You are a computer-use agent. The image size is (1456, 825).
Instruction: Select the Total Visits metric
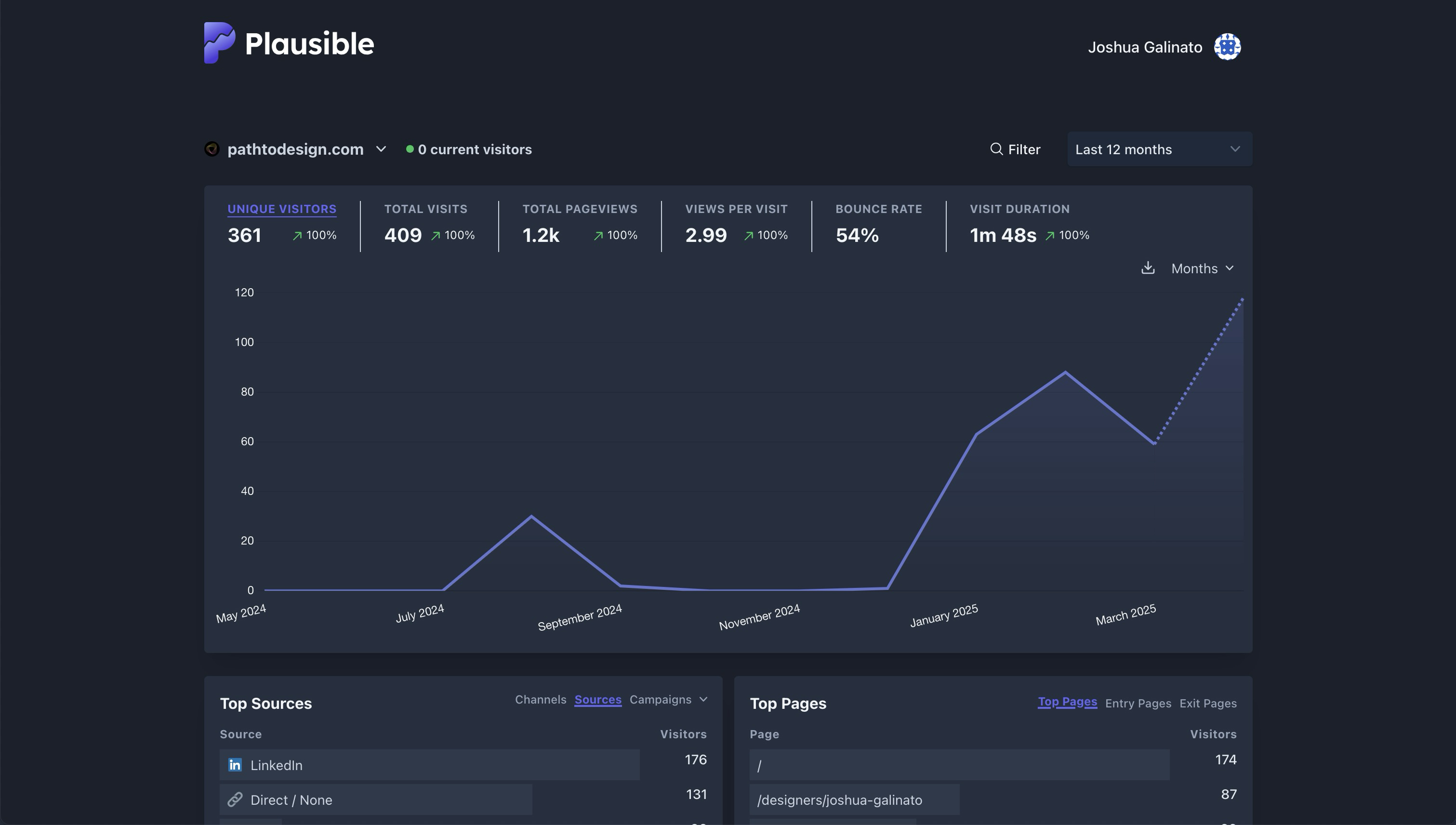click(x=426, y=209)
